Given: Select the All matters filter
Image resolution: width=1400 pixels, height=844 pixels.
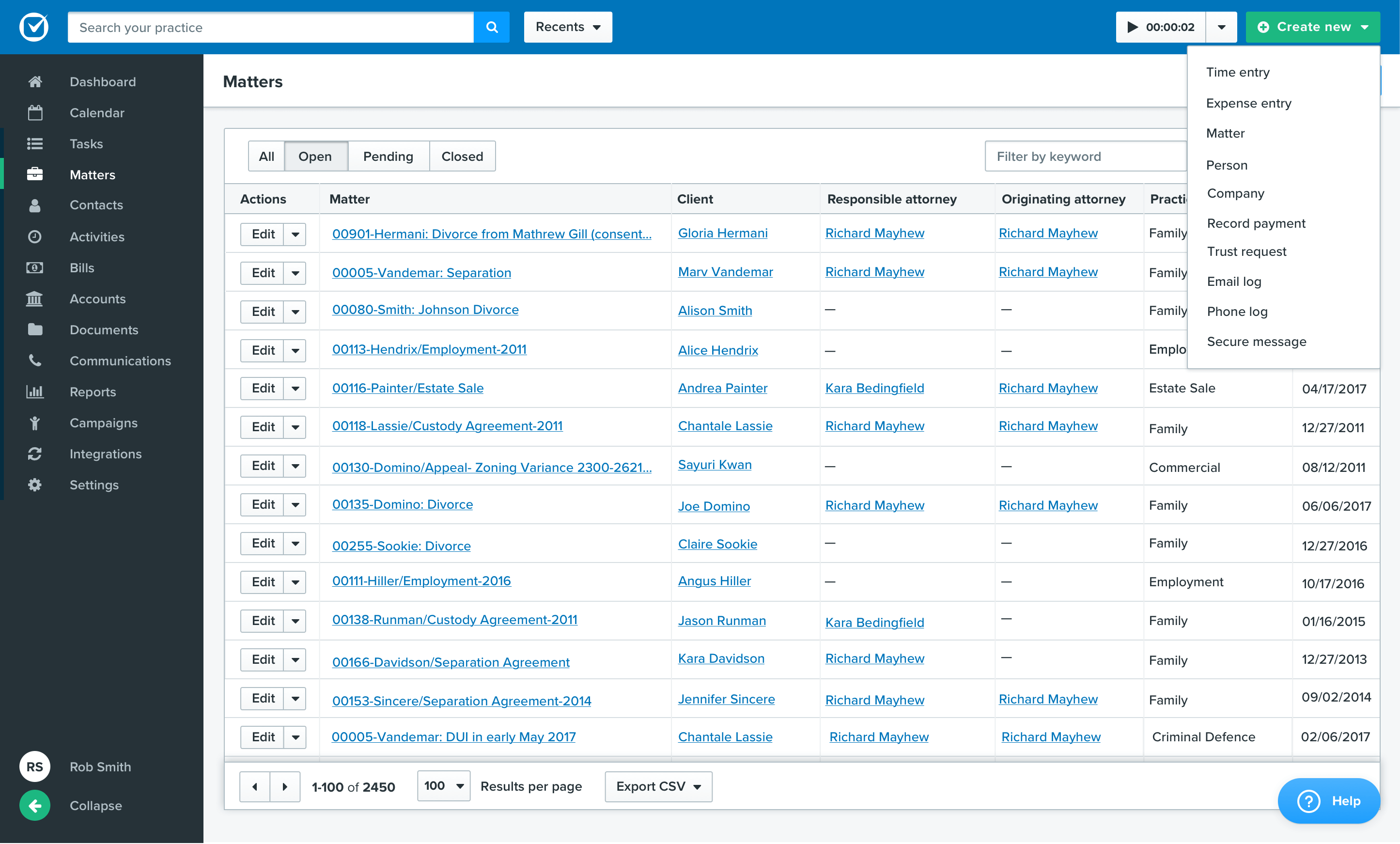Looking at the screenshot, I should point(266,156).
